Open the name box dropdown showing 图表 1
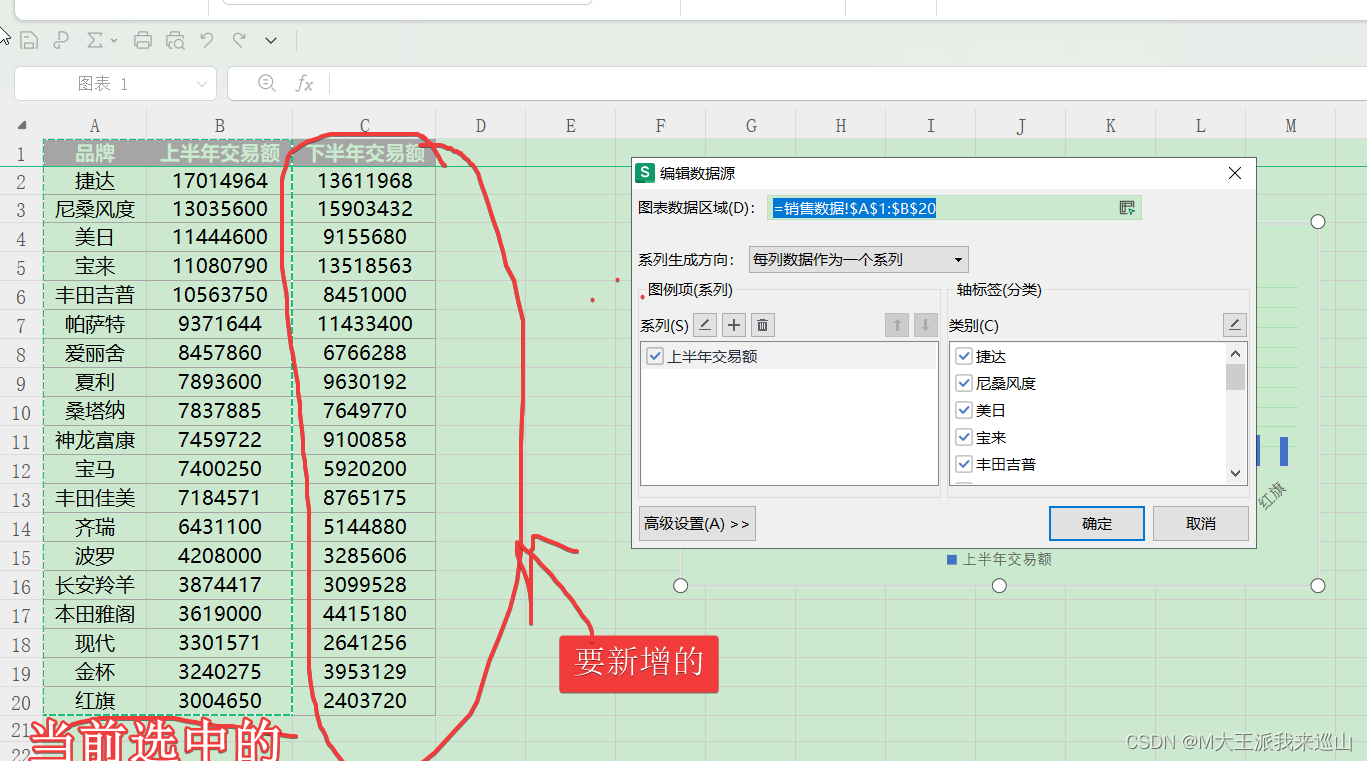 tap(203, 84)
